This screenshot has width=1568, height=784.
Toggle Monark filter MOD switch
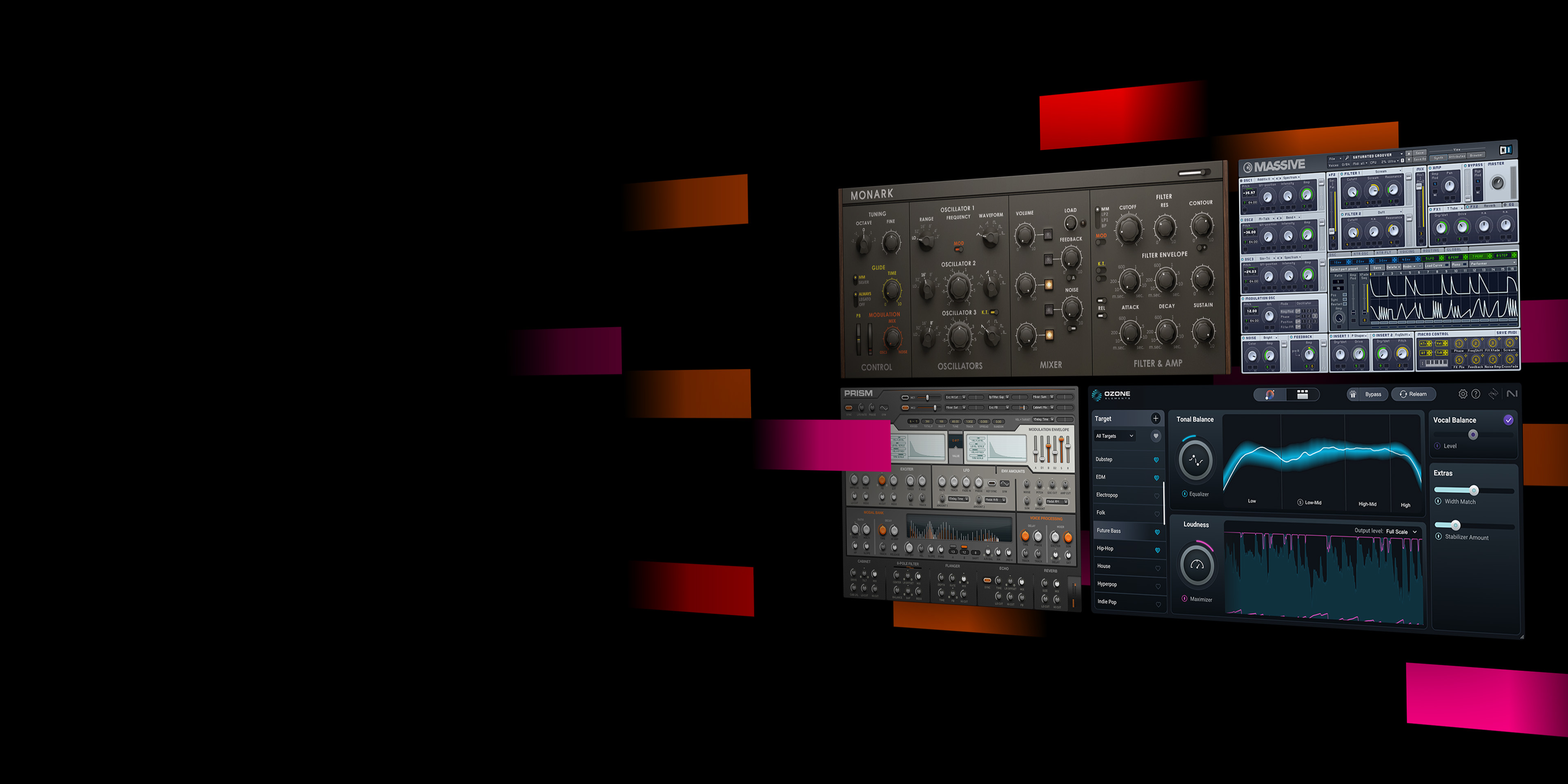(1100, 243)
